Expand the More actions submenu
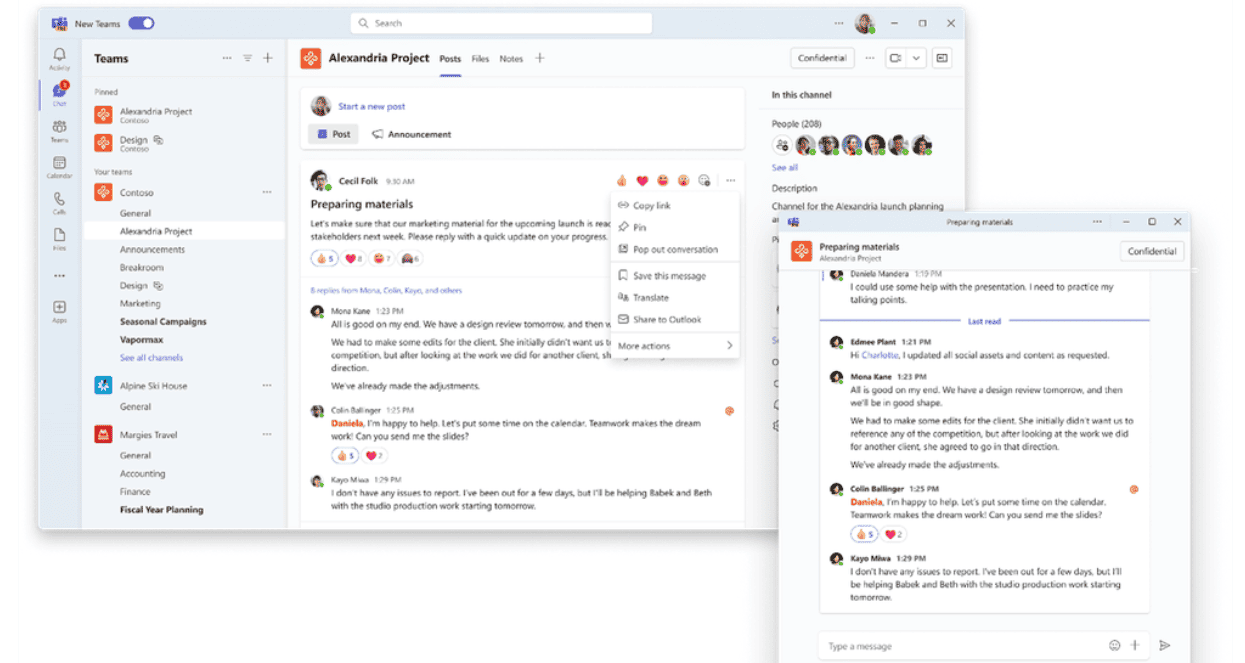Image resolution: width=1245 pixels, height=663 pixels. point(675,346)
